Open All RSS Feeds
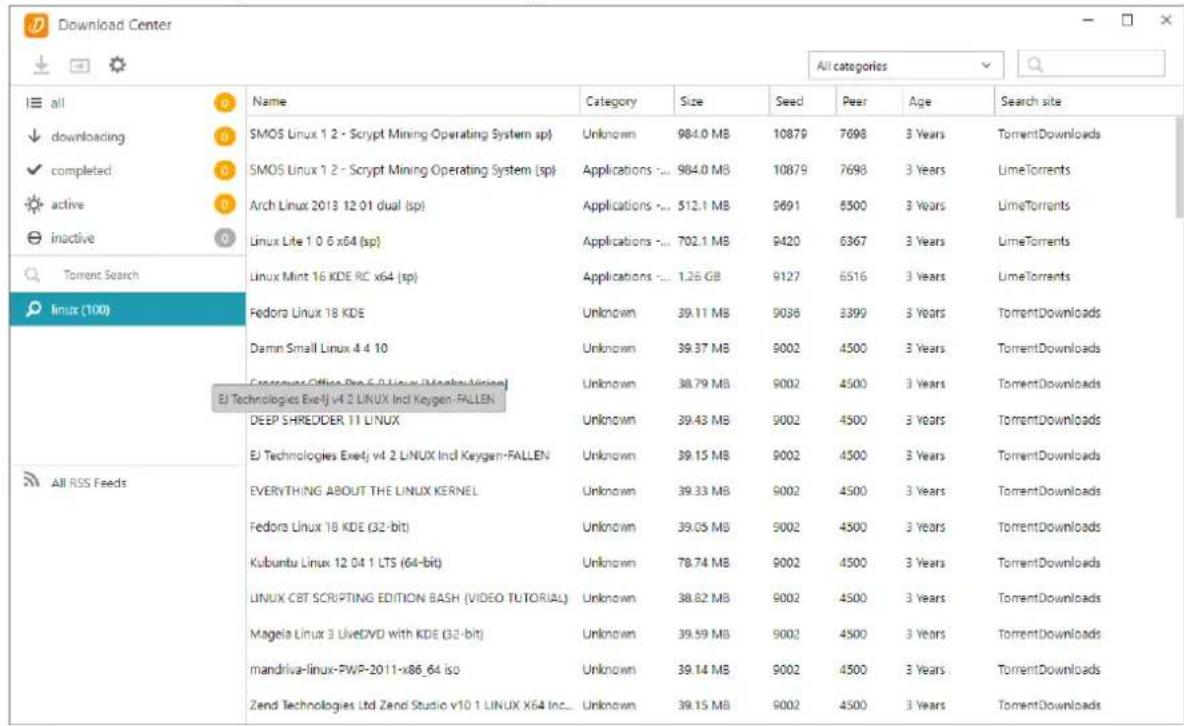Screen dimensions: 1184x726 [88, 482]
